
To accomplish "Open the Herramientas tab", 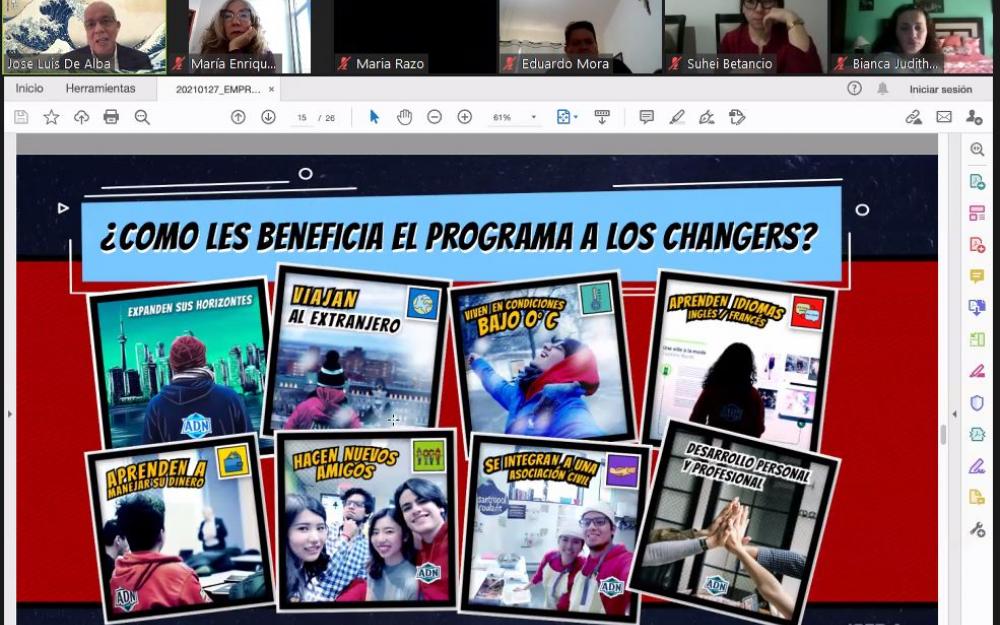I will pos(100,88).
